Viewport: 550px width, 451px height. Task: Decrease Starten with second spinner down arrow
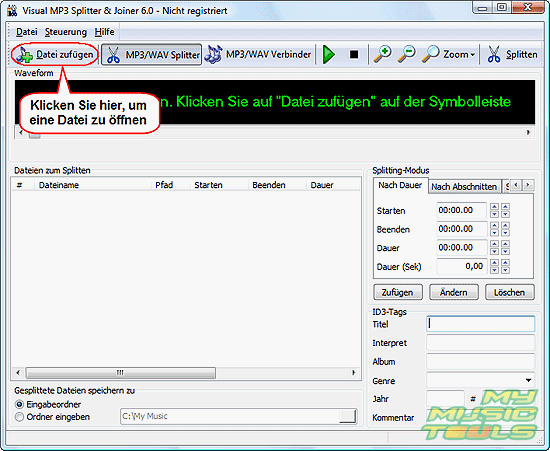(505, 214)
